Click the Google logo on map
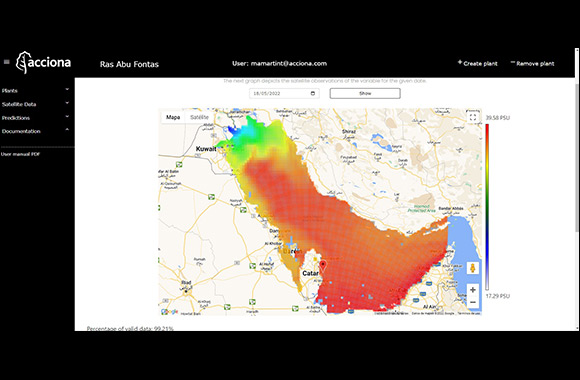 coord(170,312)
